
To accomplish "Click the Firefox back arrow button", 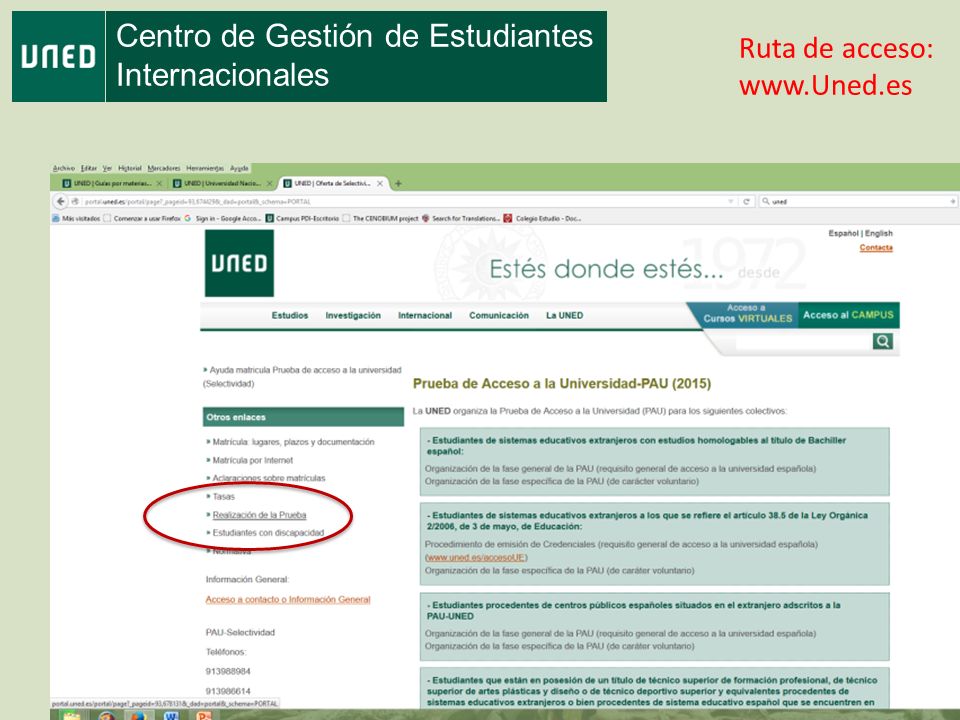I will click(61, 201).
